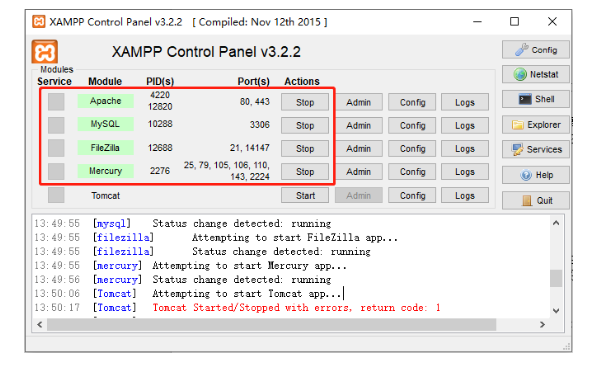Click 'Attempting to start FileZilla app...' log line

(x=216, y=237)
